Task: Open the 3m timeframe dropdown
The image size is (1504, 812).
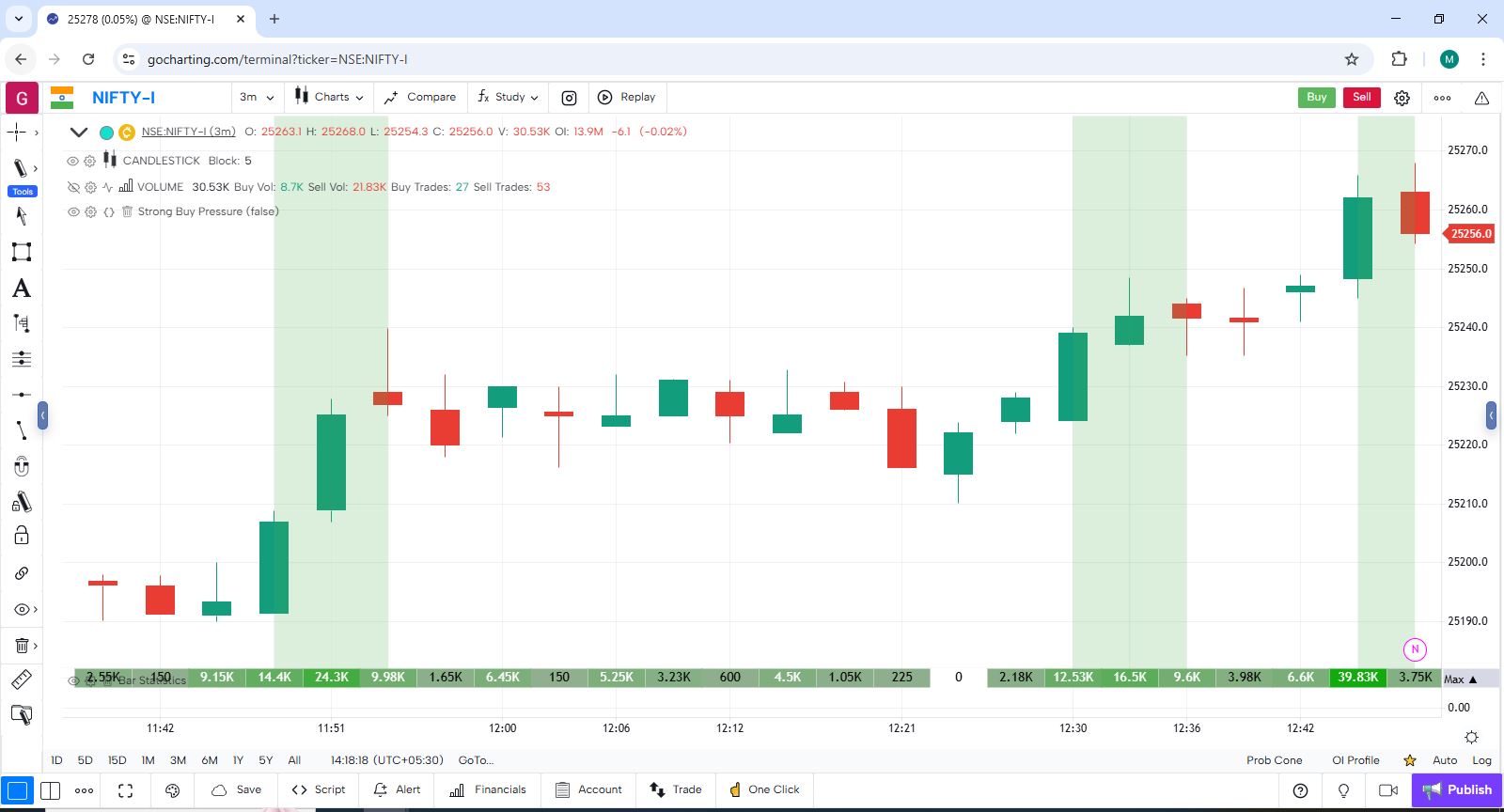Action: pyautogui.click(x=257, y=97)
